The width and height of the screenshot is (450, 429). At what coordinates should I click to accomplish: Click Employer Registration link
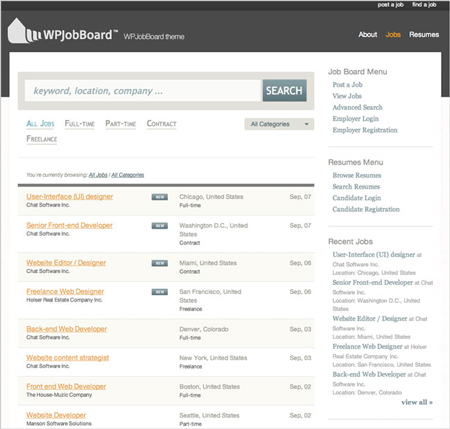point(365,130)
